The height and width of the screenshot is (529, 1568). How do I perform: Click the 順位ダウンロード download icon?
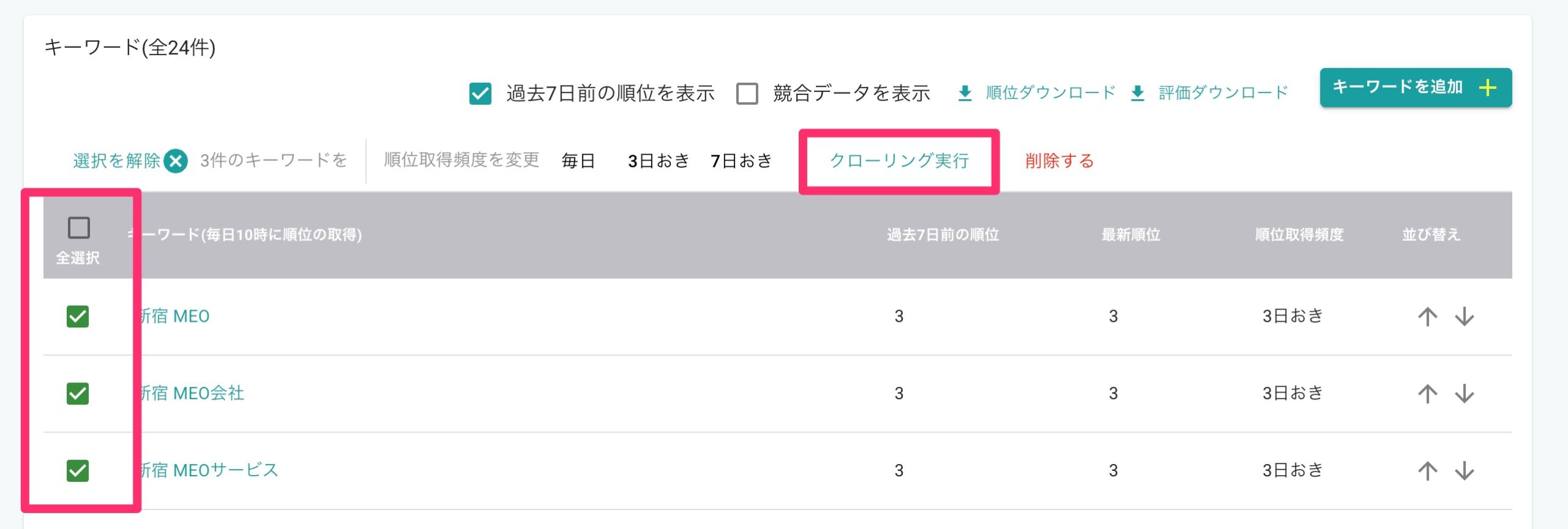click(x=965, y=93)
